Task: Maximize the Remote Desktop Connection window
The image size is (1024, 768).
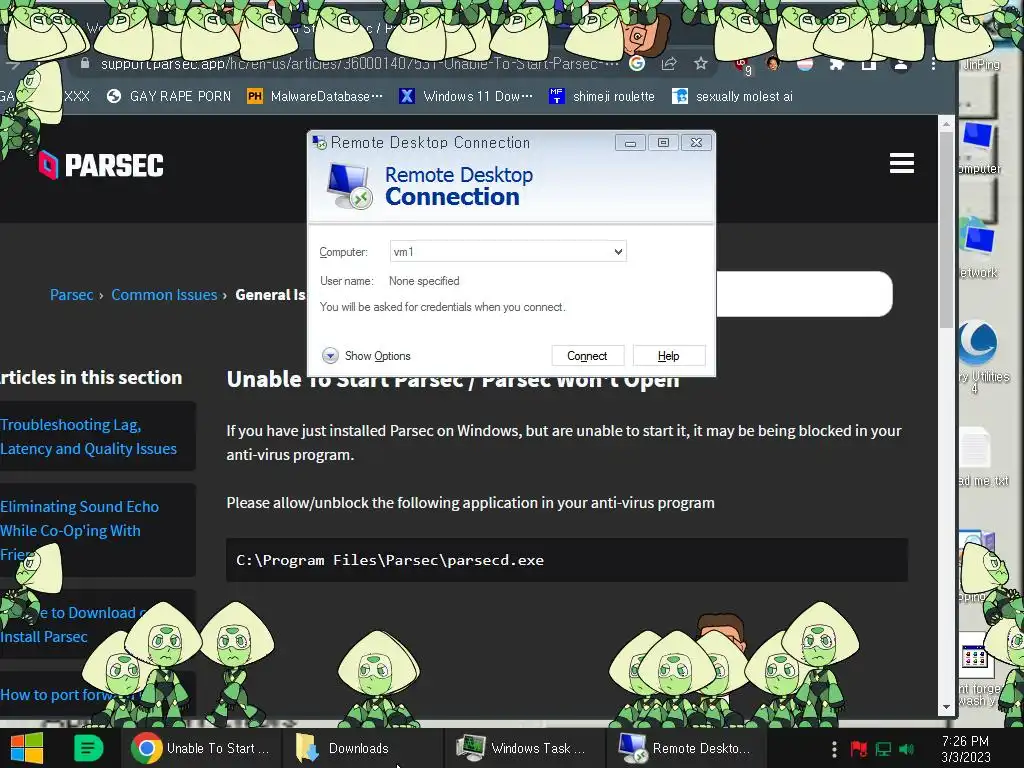Action: click(663, 142)
